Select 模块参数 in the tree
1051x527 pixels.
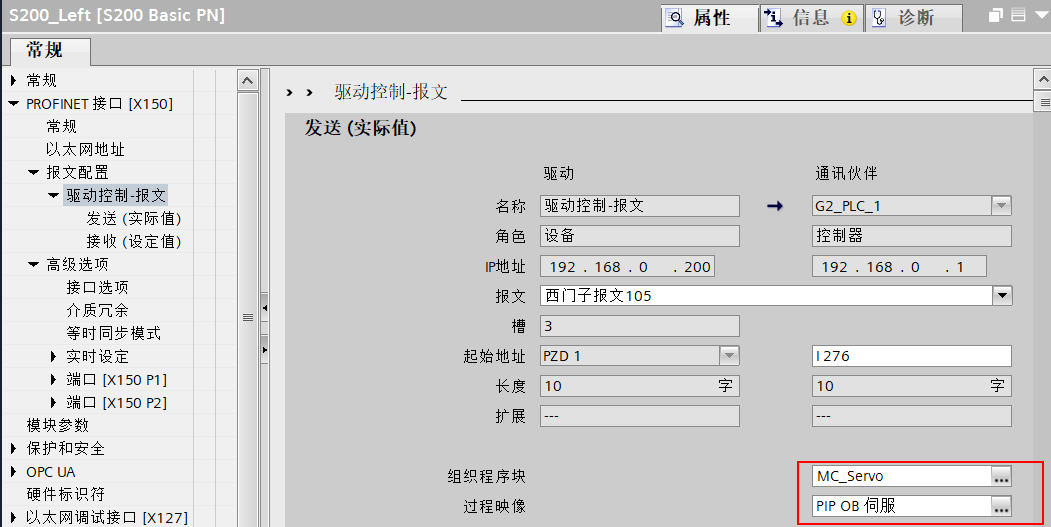(57, 425)
